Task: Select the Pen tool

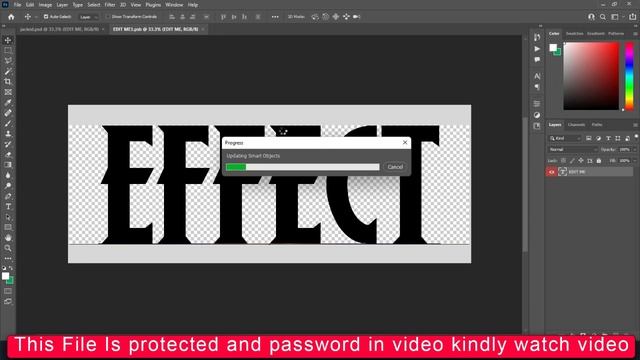Action: (8, 196)
